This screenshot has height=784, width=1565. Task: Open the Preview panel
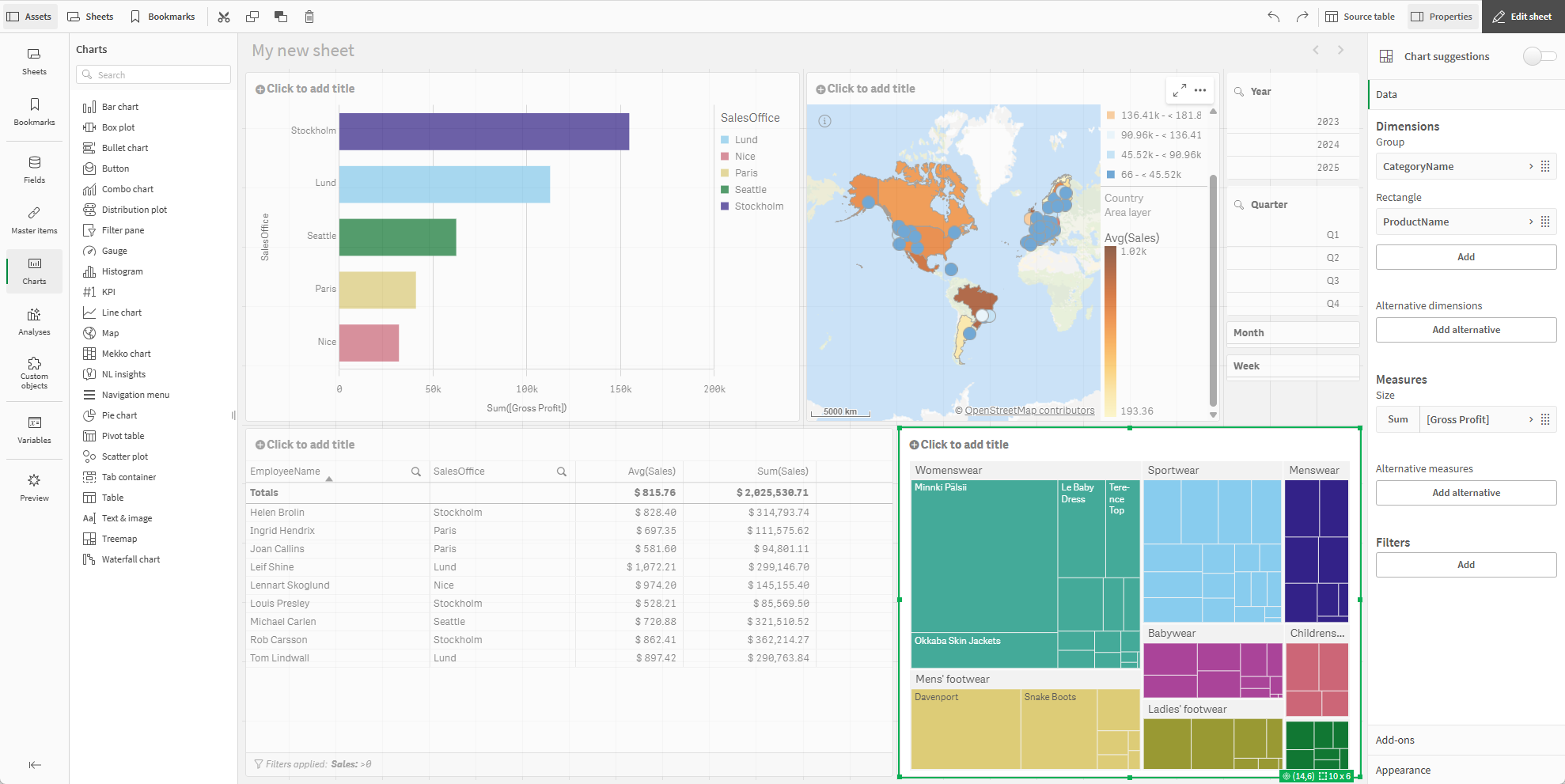pyautogui.click(x=34, y=486)
